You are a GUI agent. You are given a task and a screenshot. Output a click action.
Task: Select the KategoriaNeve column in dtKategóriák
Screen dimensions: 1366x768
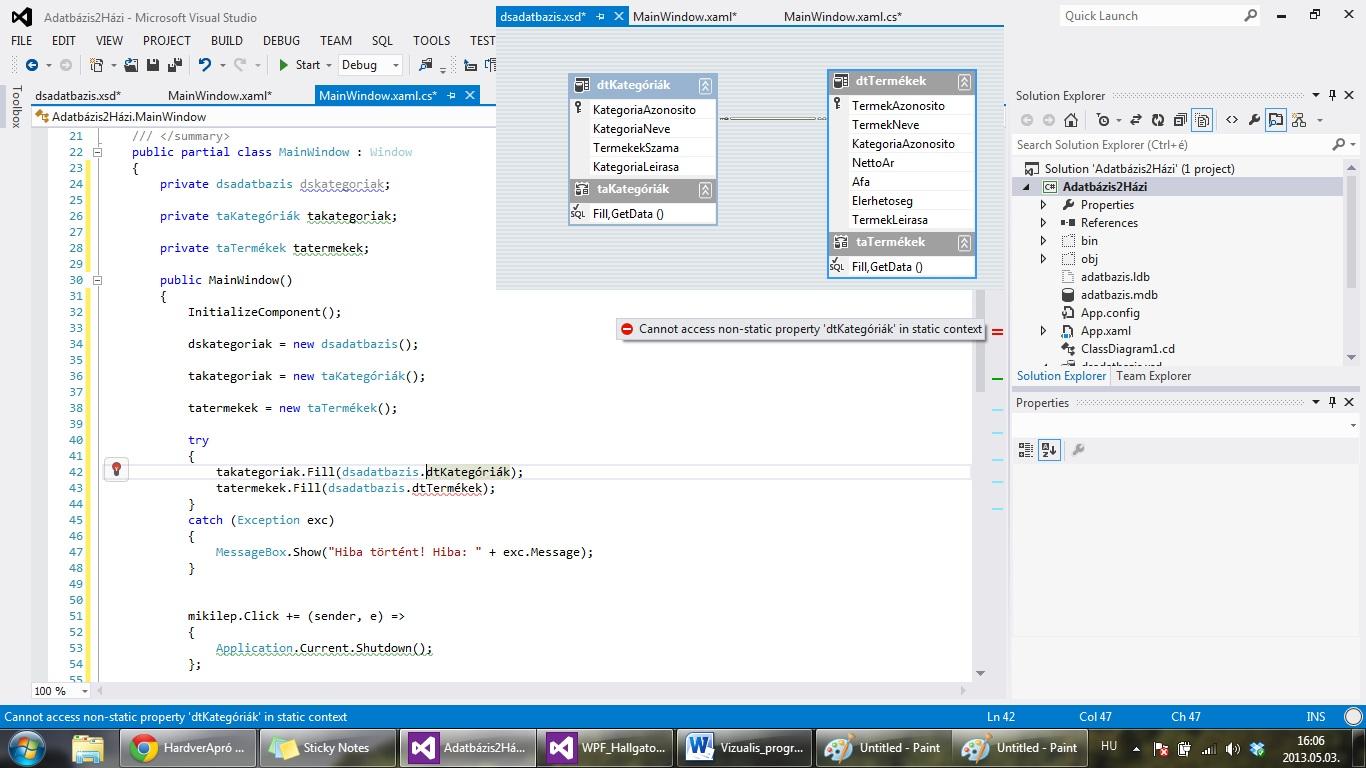631,129
